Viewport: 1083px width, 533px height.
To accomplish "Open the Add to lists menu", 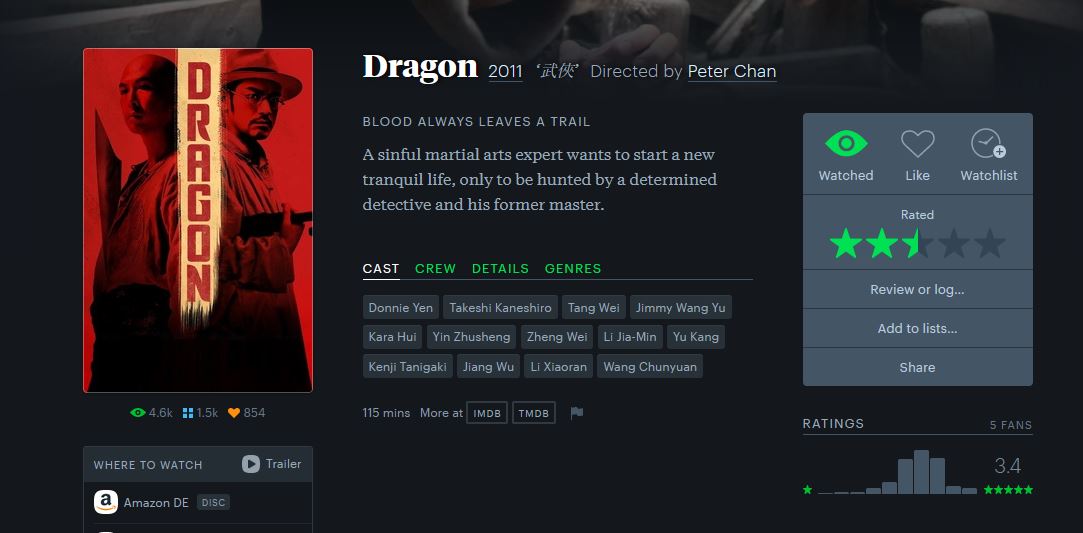I will coord(917,329).
